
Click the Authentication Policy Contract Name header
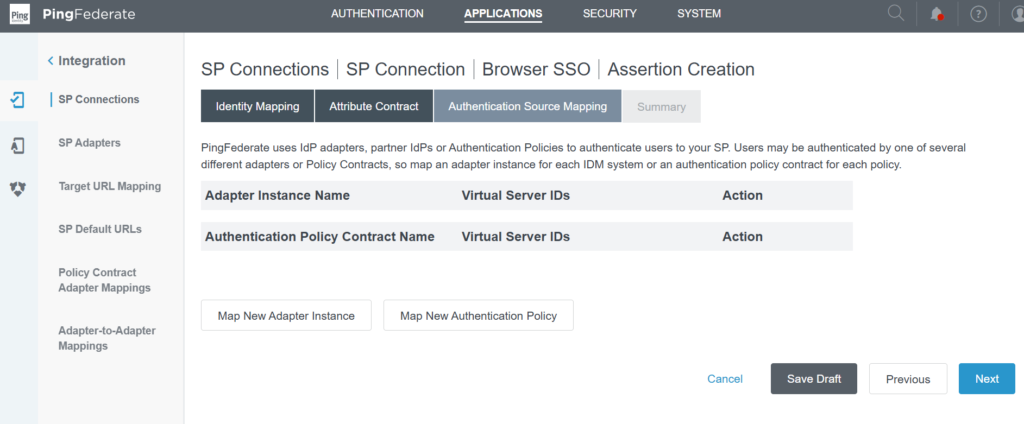(320, 236)
